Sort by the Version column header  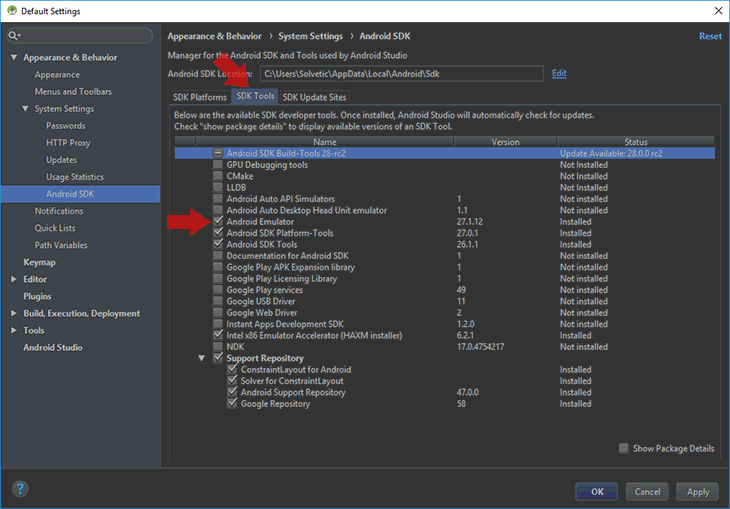[505, 142]
